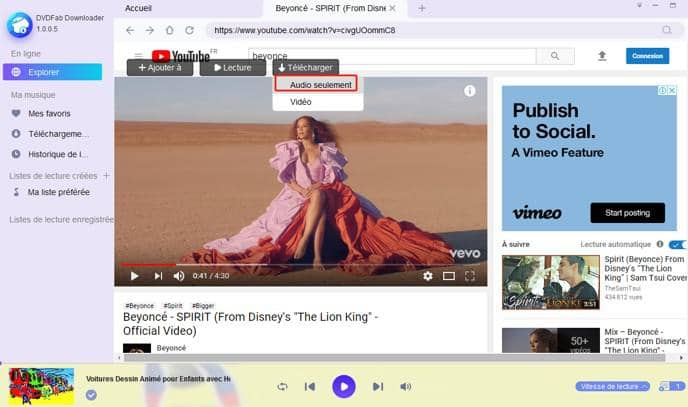Open the Mix – Beyoncé playlist thumbnail
Viewport: 688px width, 407px height.
point(551,340)
